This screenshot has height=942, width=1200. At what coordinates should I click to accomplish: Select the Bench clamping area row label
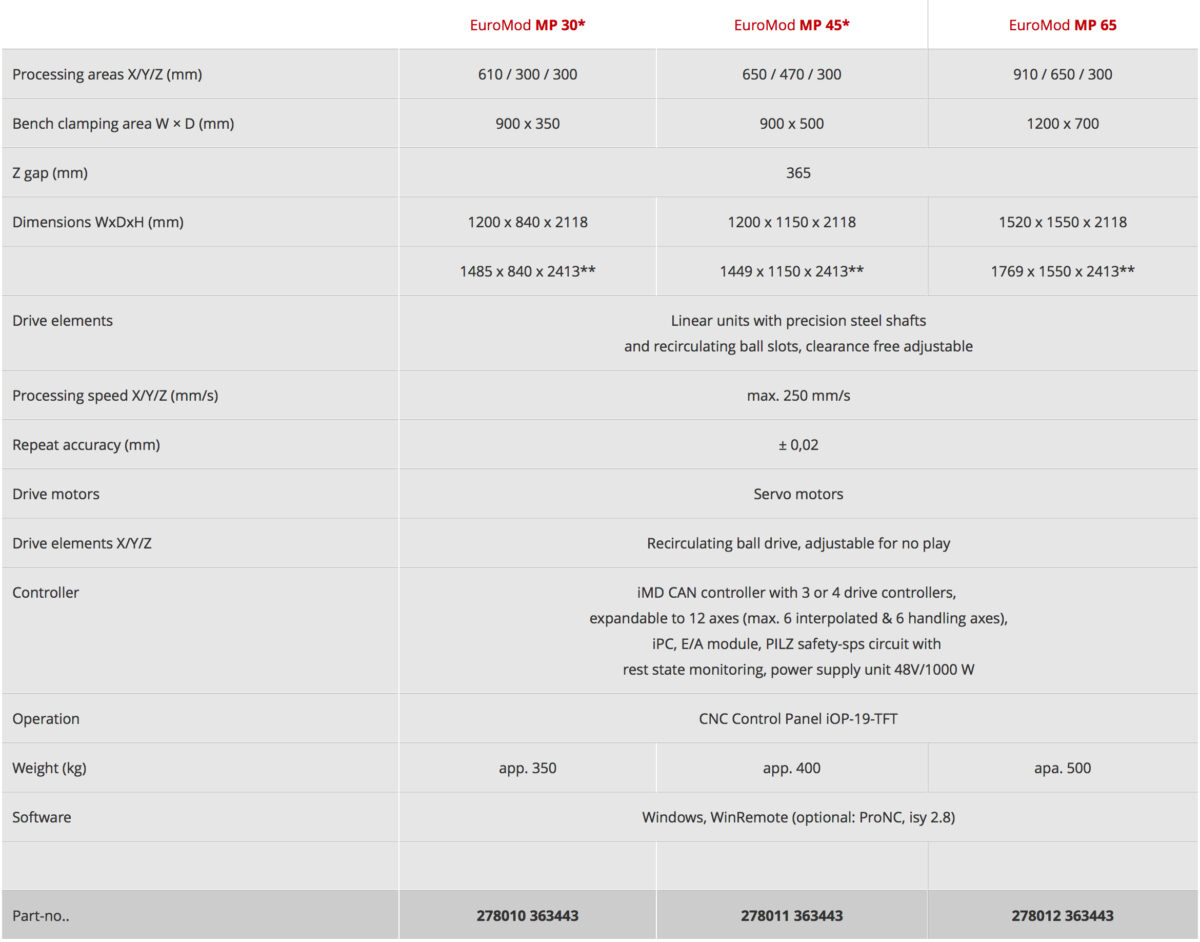123,124
